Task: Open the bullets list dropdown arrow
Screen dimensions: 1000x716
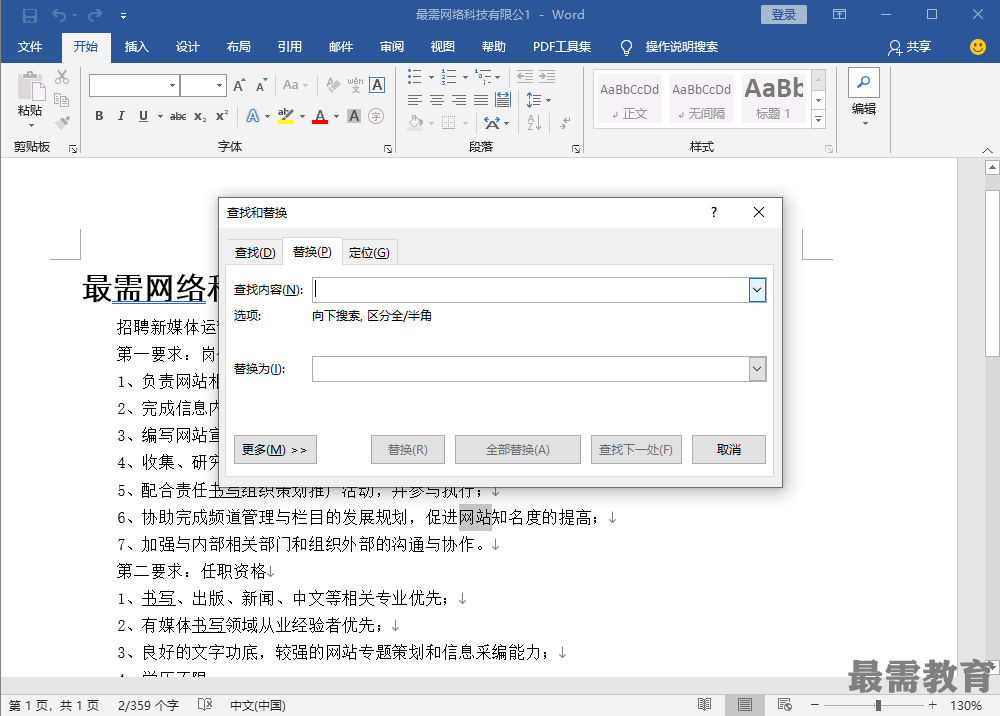Action: pyautogui.click(x=431, y=78)
